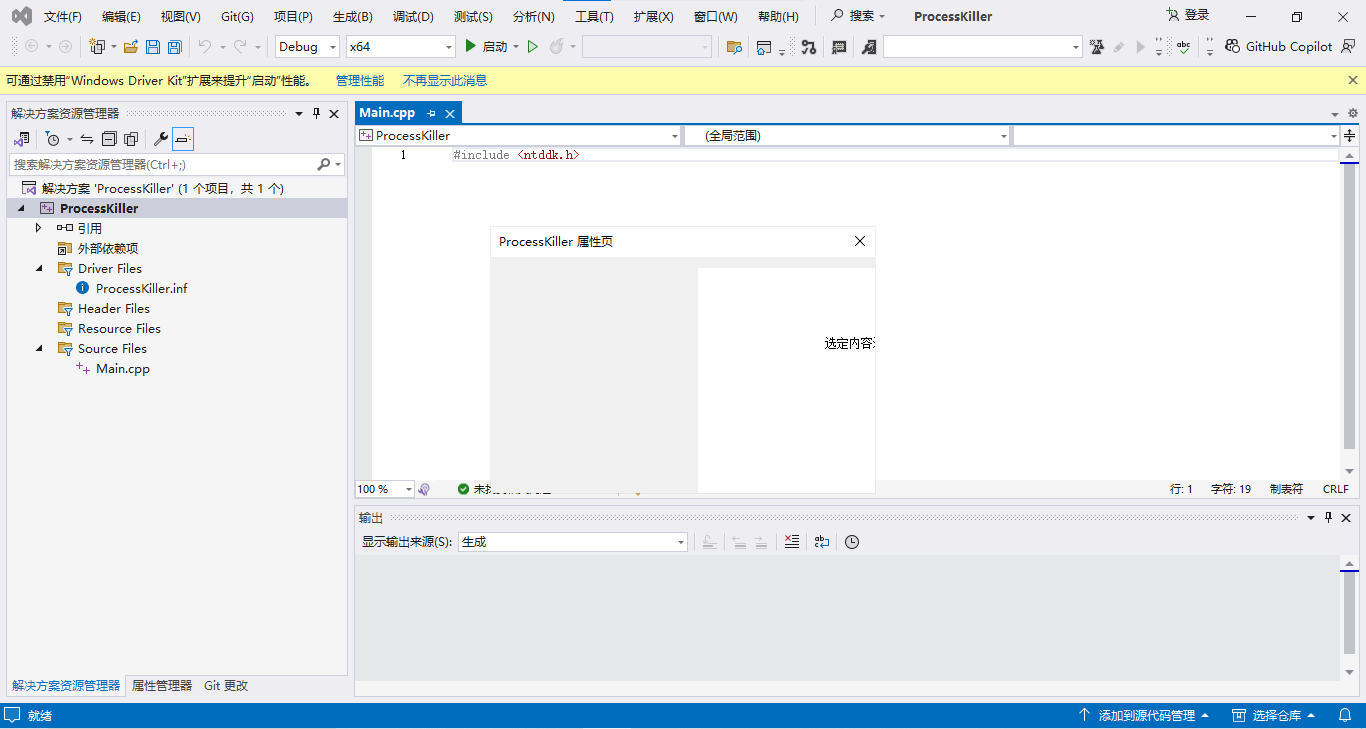Save all files
This screenshot has width=1366, height=729.
174,46
